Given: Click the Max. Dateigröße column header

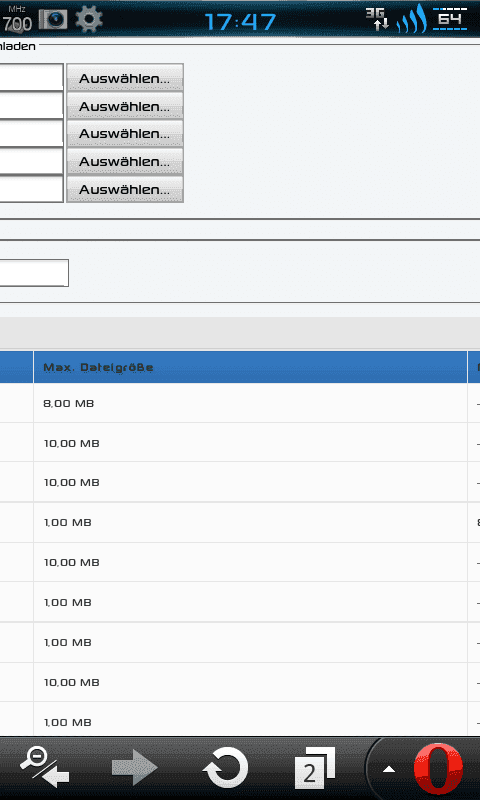Looking at the screenshot, I should (x=250, y=367).
